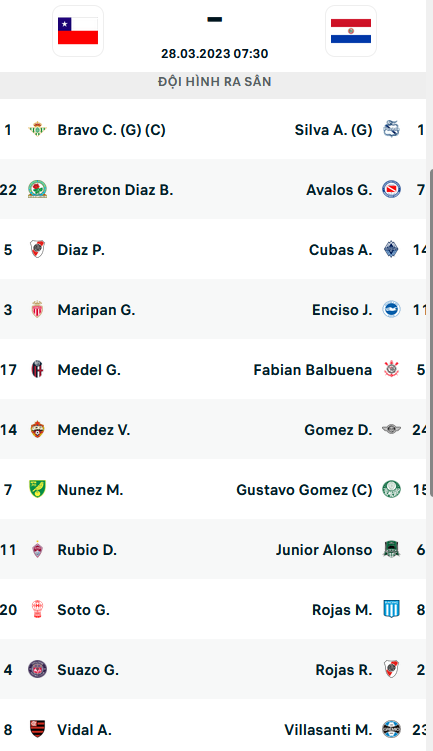
Task: Click the Flamengo crest beside Vidal A.
Action: 37,729
